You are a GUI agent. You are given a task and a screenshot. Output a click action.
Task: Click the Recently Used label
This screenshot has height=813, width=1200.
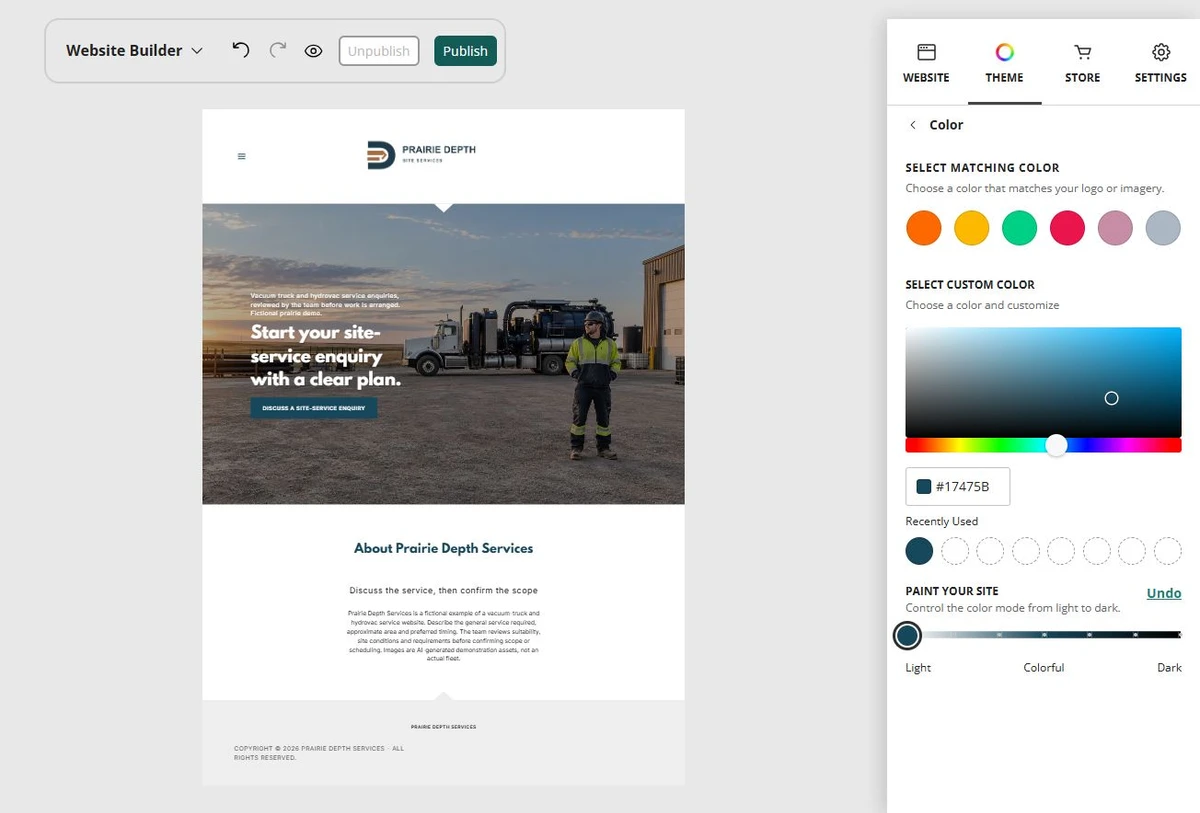[941, 521]
